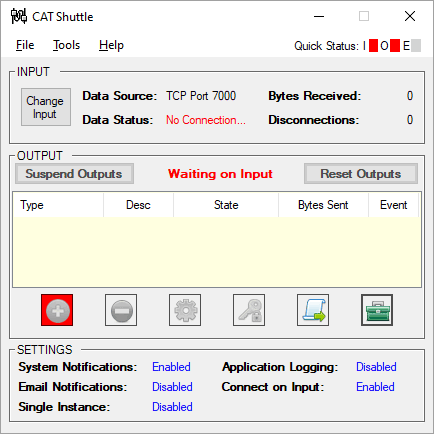Click the State column header
Image resolution: width=434 pixels, height=434 pixels.
pos(226,205)
